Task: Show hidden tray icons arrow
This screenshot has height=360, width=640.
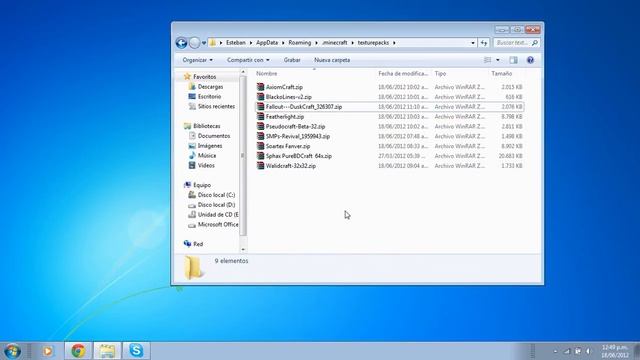Action: [556, 351]
